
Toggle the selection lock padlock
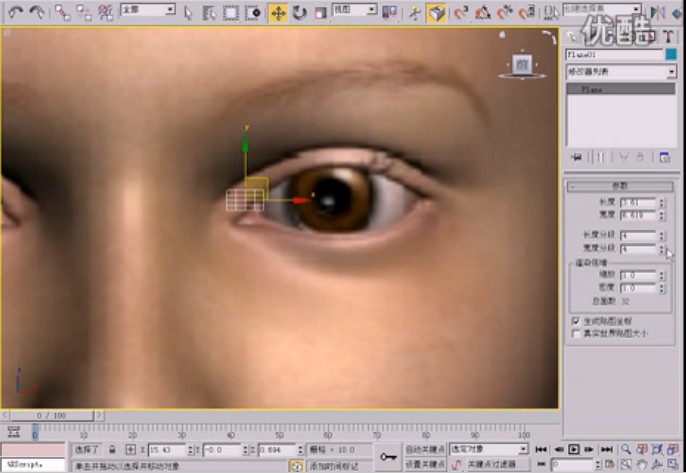pyautogui.click(x=112, y=450)
